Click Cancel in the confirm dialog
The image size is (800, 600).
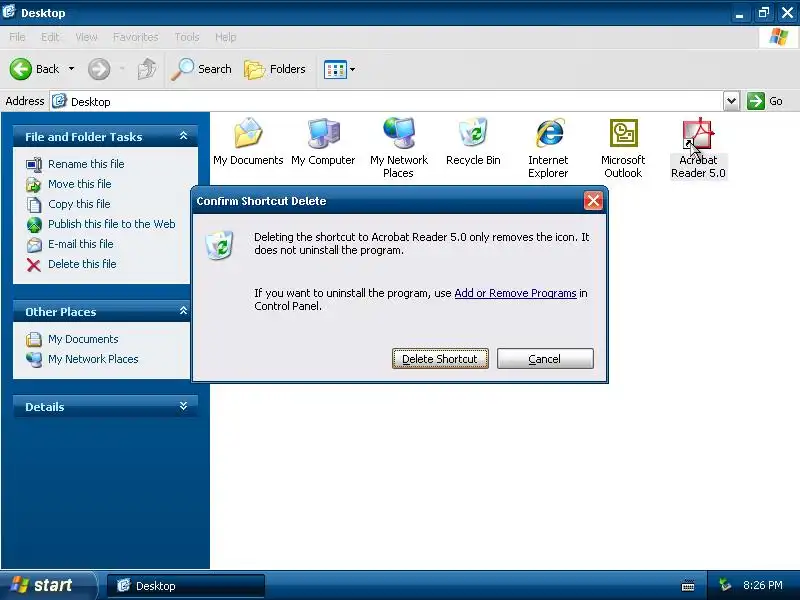pyautogui.click(x=545, y=359)
